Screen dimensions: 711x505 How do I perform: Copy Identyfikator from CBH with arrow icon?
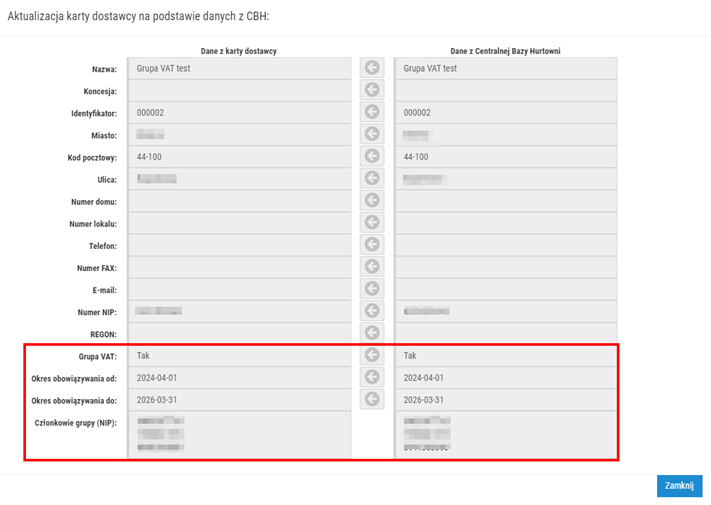372,112
